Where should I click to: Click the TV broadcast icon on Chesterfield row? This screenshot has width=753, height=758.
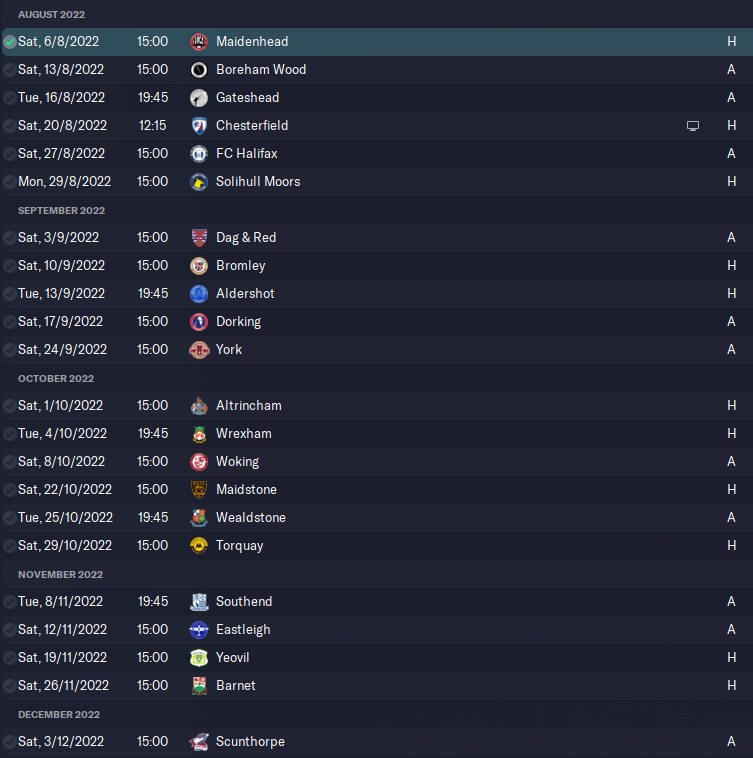[693, 126]
